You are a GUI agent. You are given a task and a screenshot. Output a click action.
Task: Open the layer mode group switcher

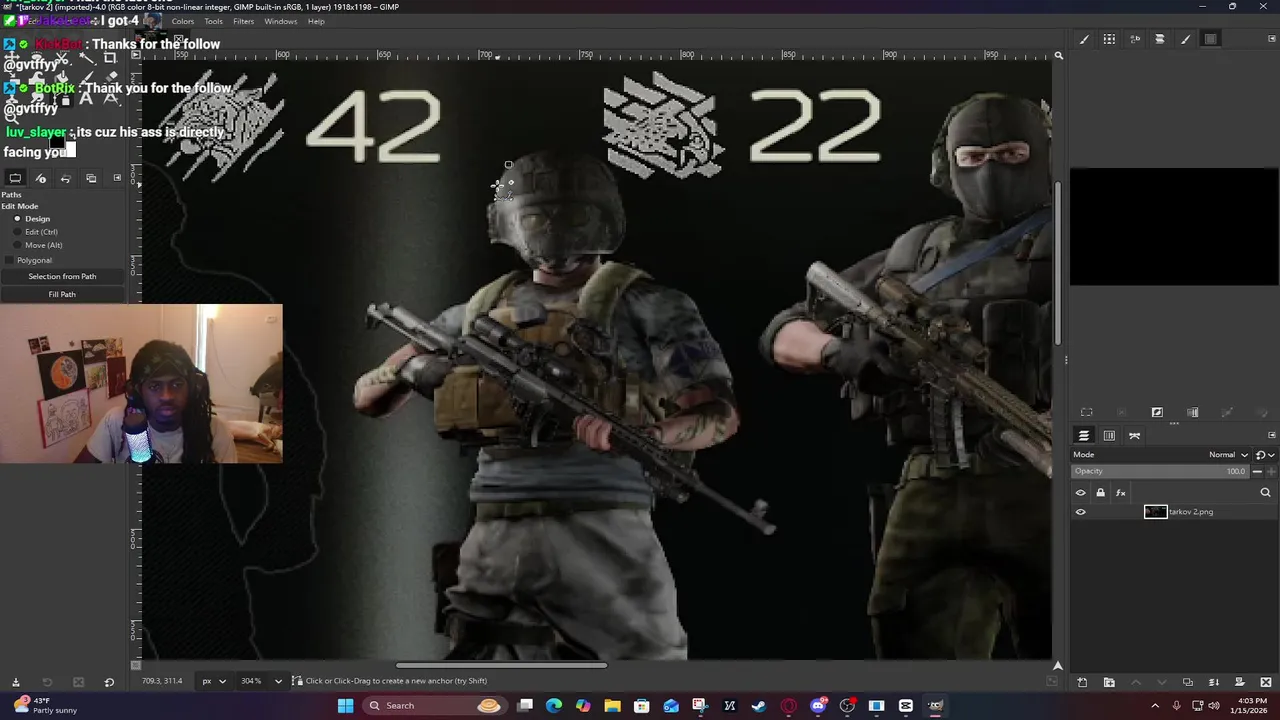point(1263,455)
